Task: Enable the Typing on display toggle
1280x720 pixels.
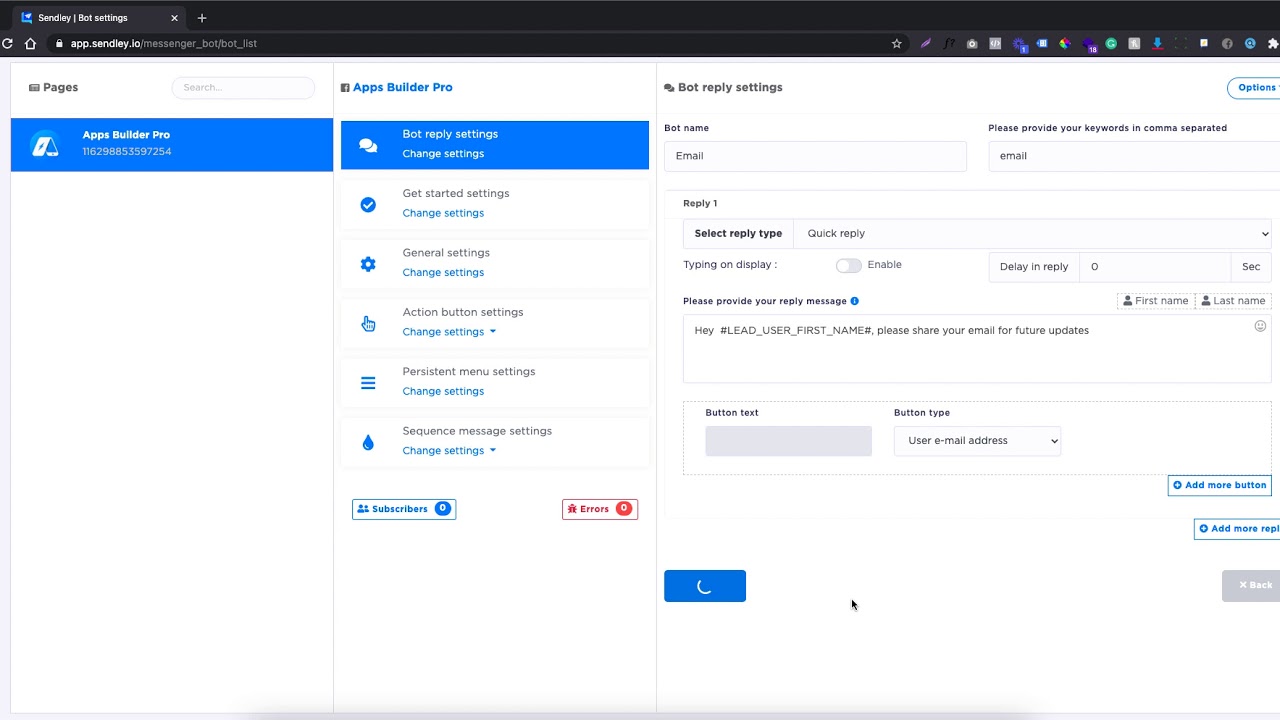Action: (848, 265)
